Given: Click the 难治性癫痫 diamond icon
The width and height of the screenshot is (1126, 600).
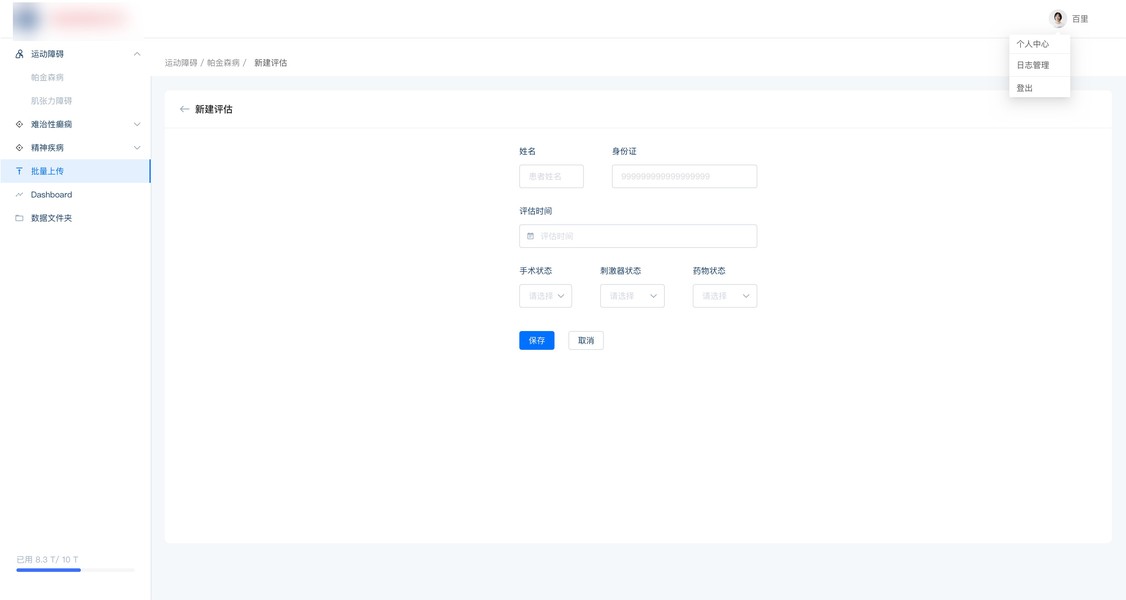Looking at the screenshot, I should pos(19,124).
